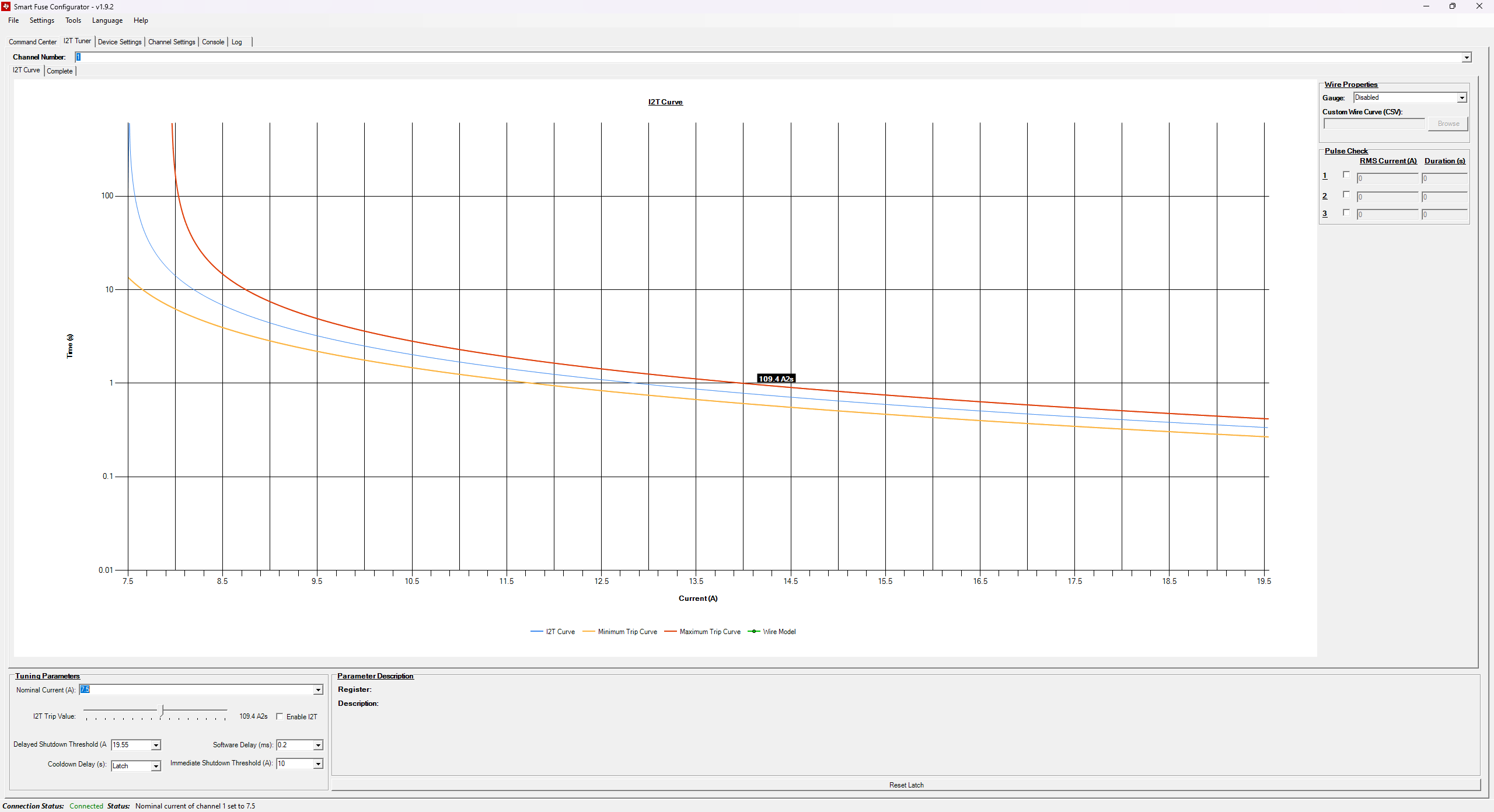Switch to the Command Center tab
Screen dimensions: 1494x812
pyautogui.click(x=32, y=41)
